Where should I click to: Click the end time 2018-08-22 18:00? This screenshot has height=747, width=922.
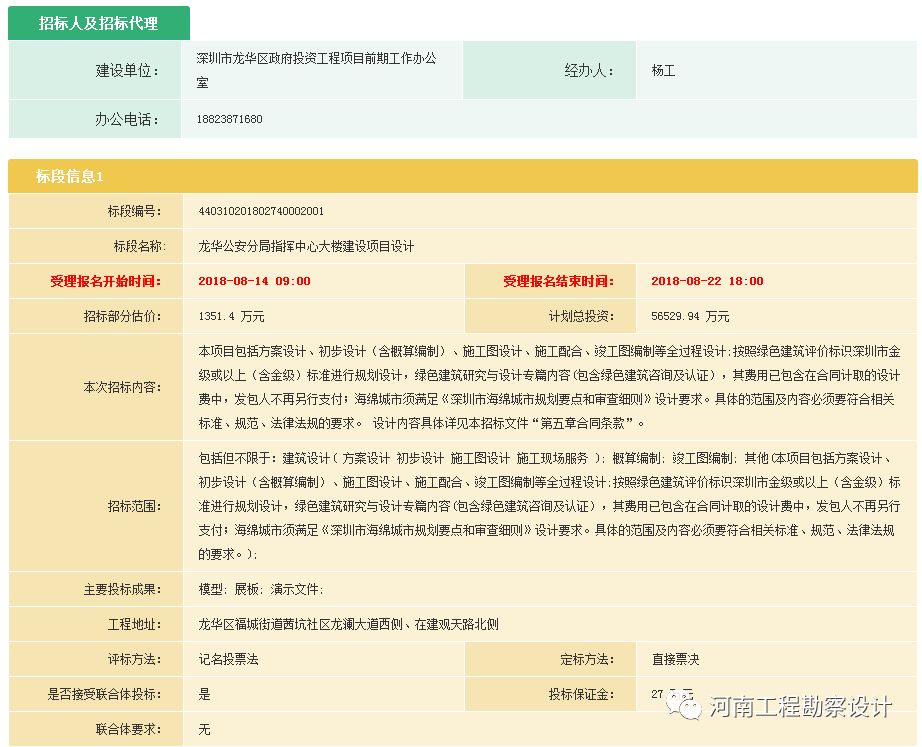point(707,281)
